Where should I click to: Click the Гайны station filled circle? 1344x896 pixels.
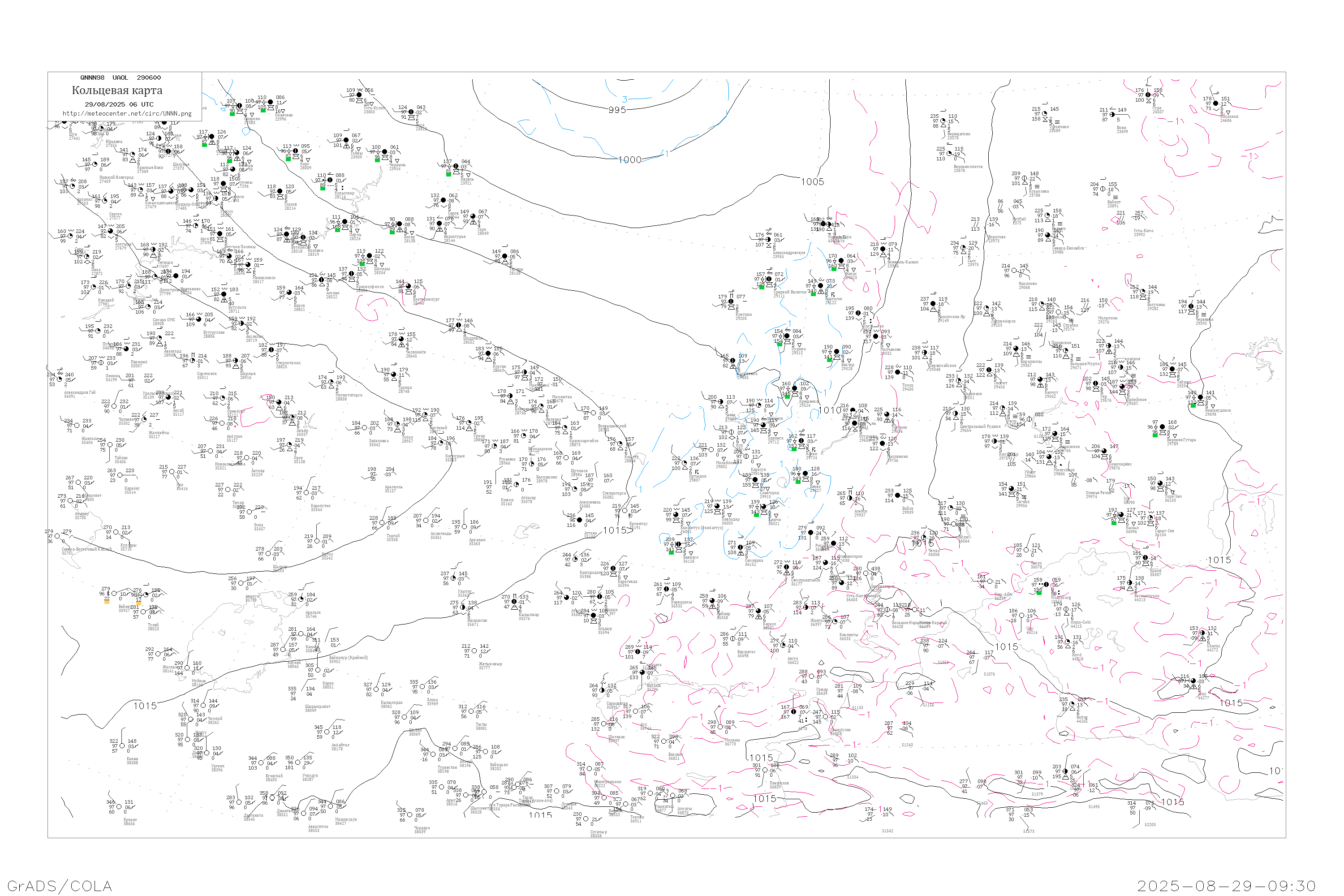click(346, 140)
